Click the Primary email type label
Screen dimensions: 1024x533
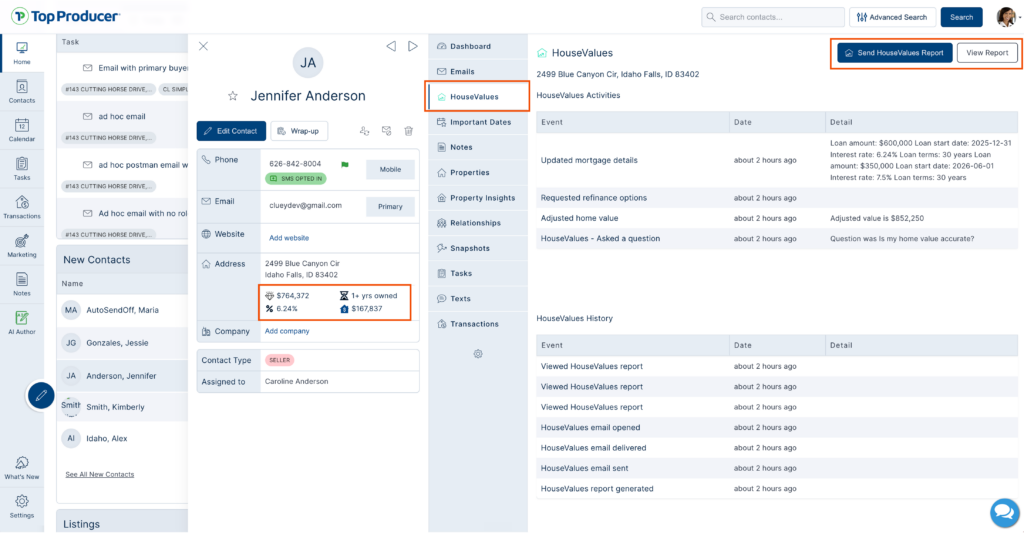390,206
